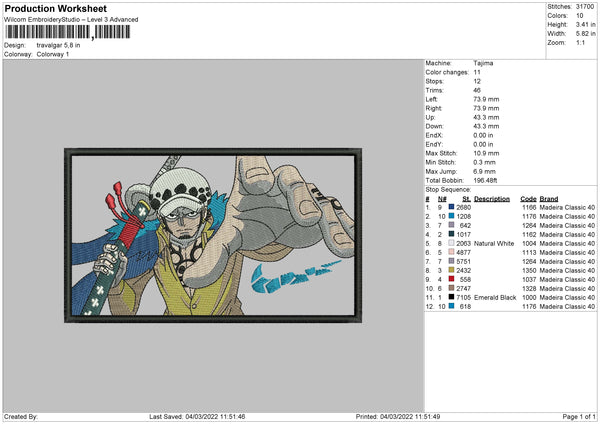
Task: Click 'Last Saved: 04/03/2022 11:51:46' footer
Action: point(197,416)
